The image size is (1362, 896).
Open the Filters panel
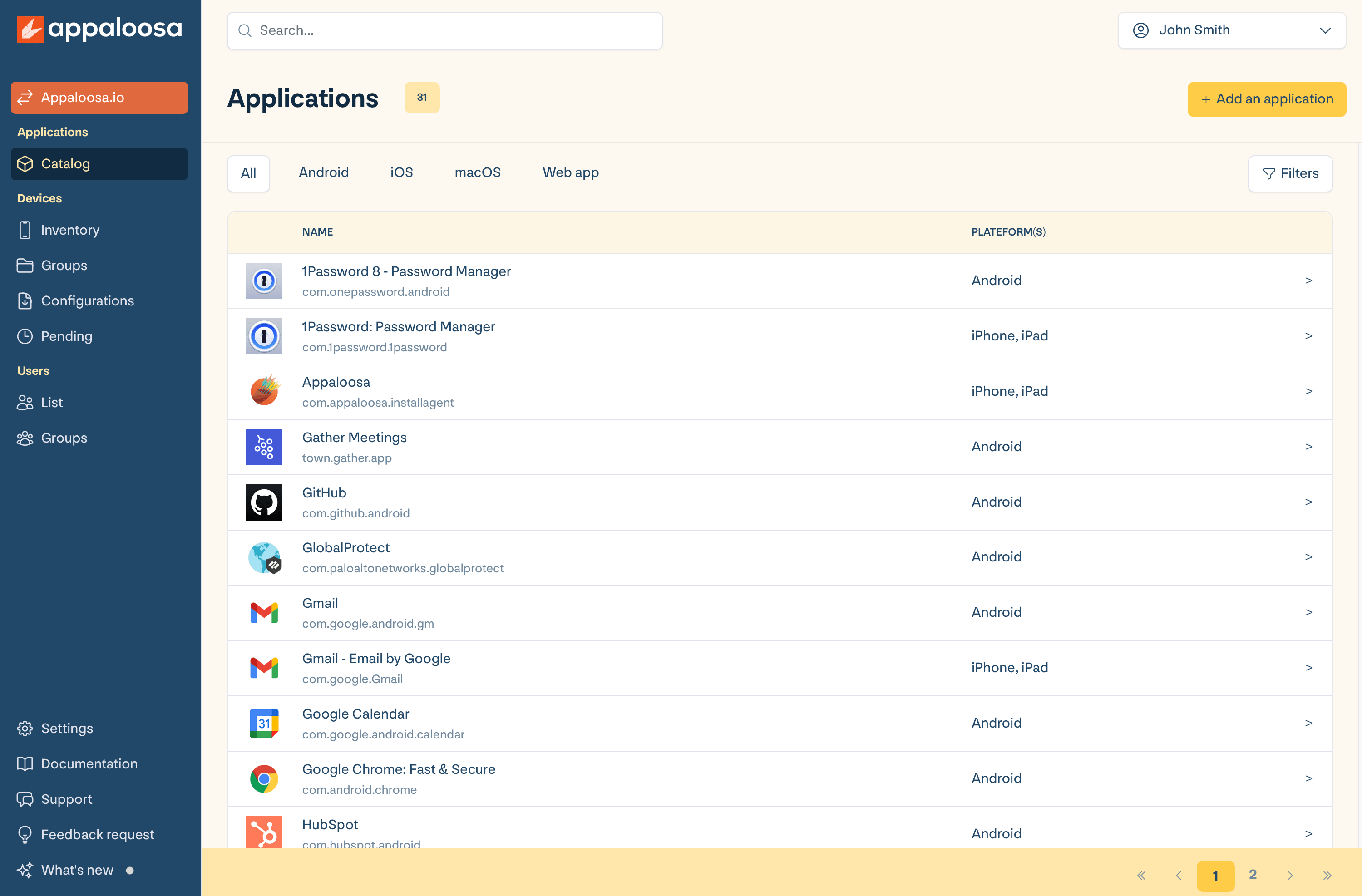point(1290,173)
